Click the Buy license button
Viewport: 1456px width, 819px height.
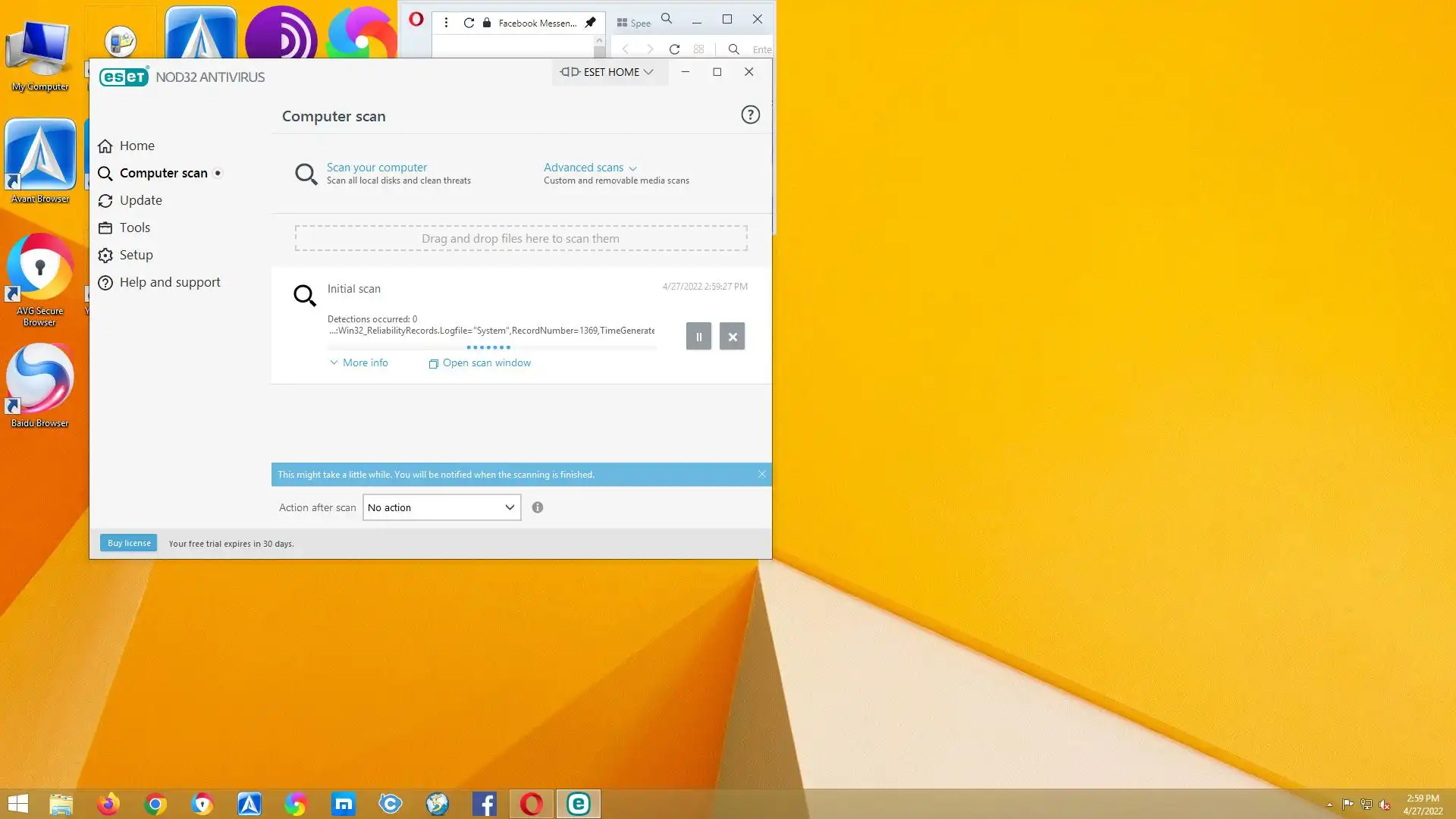129,543
